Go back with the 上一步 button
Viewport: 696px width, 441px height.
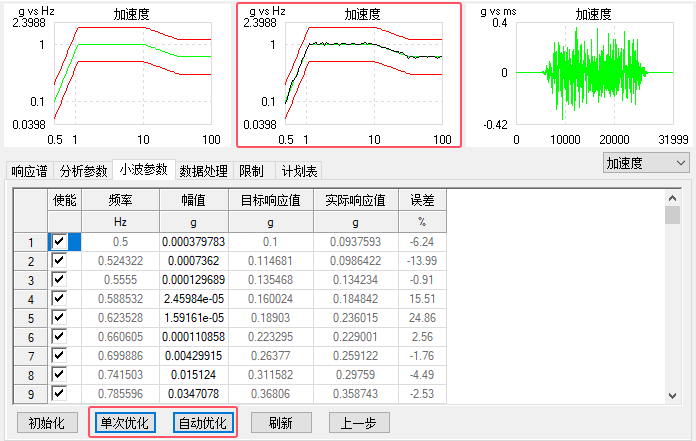359,423
